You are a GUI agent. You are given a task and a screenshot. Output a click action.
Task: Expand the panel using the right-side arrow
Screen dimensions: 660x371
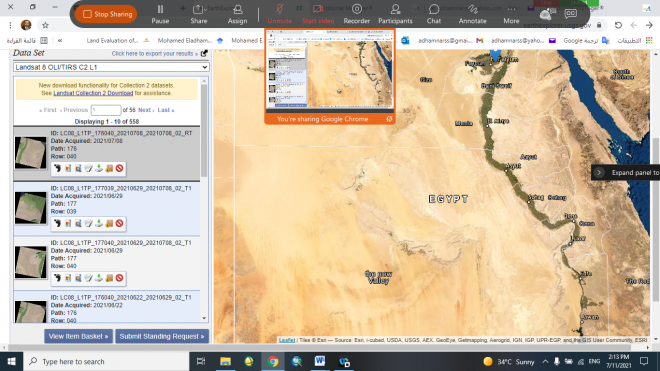click(599, 172)
